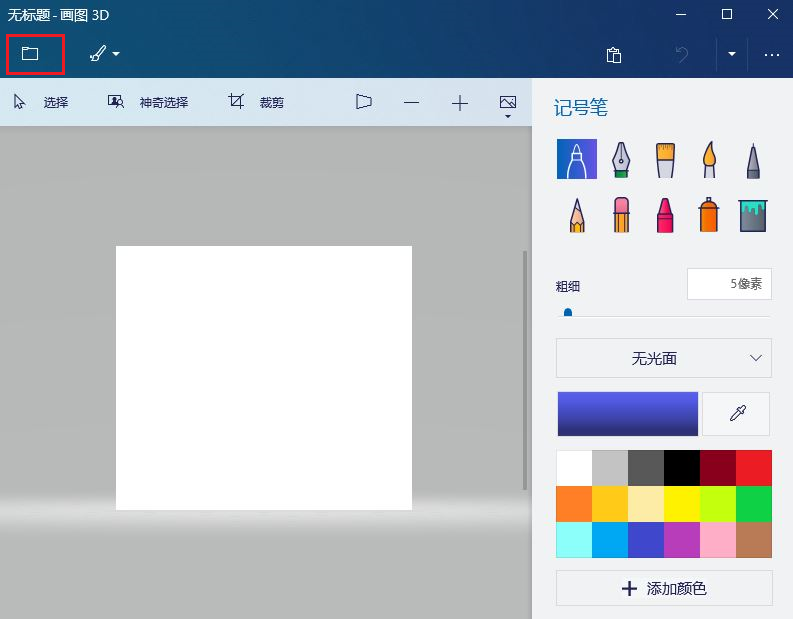Select the Pixel pen brush
Viewport: 793px width, 619px height.
pos(753,161)
